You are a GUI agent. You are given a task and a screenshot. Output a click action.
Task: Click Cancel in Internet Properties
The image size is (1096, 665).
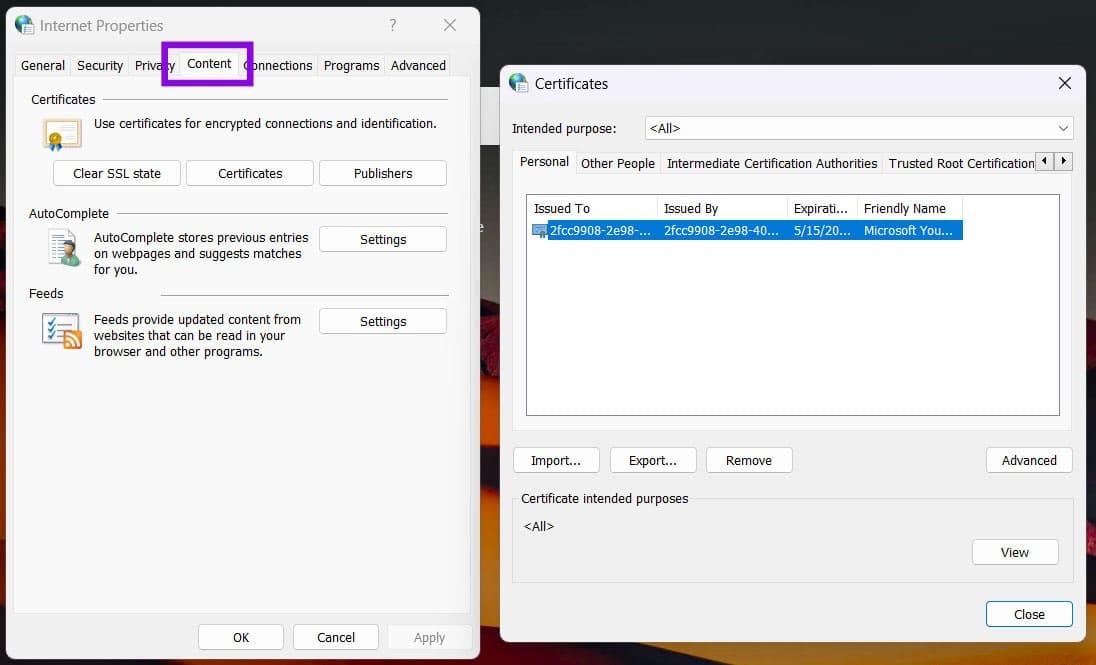[336, 637]
